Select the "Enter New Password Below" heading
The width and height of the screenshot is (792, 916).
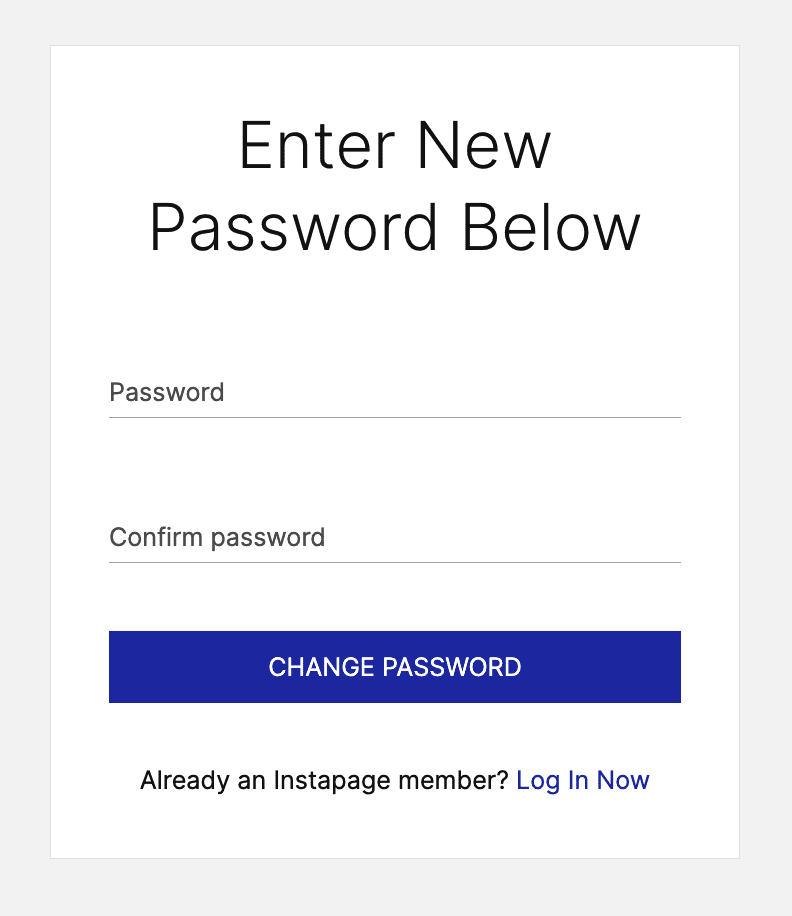395,186
